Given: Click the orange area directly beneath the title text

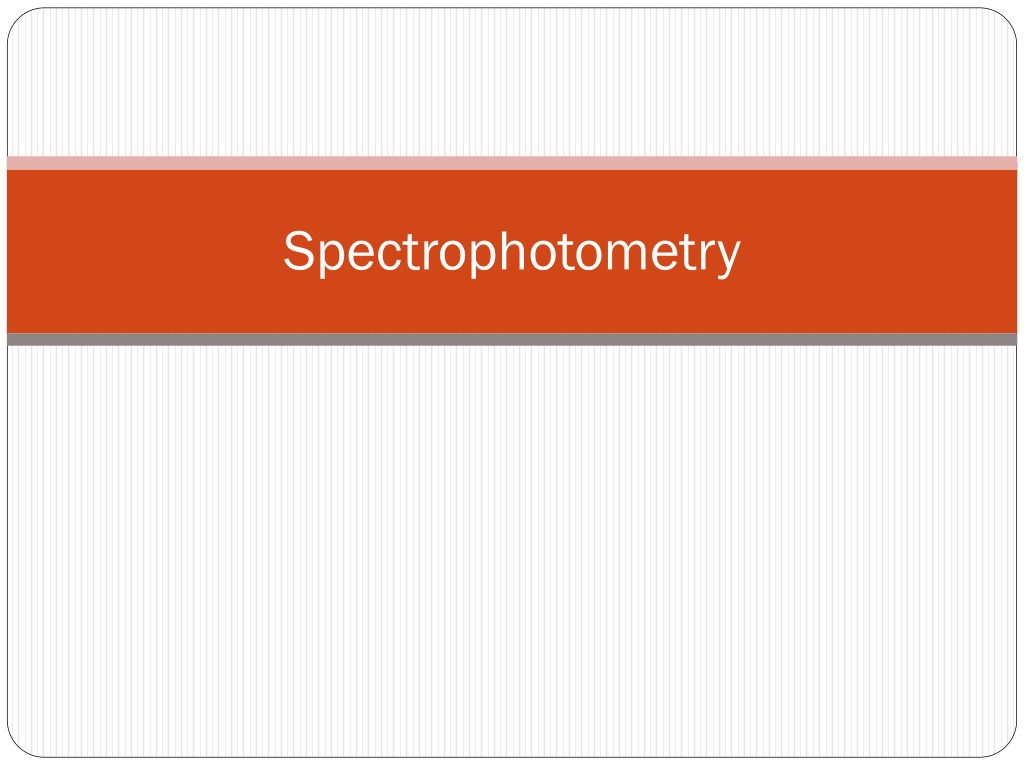Looking at the screenshot, I should (512, 306).
